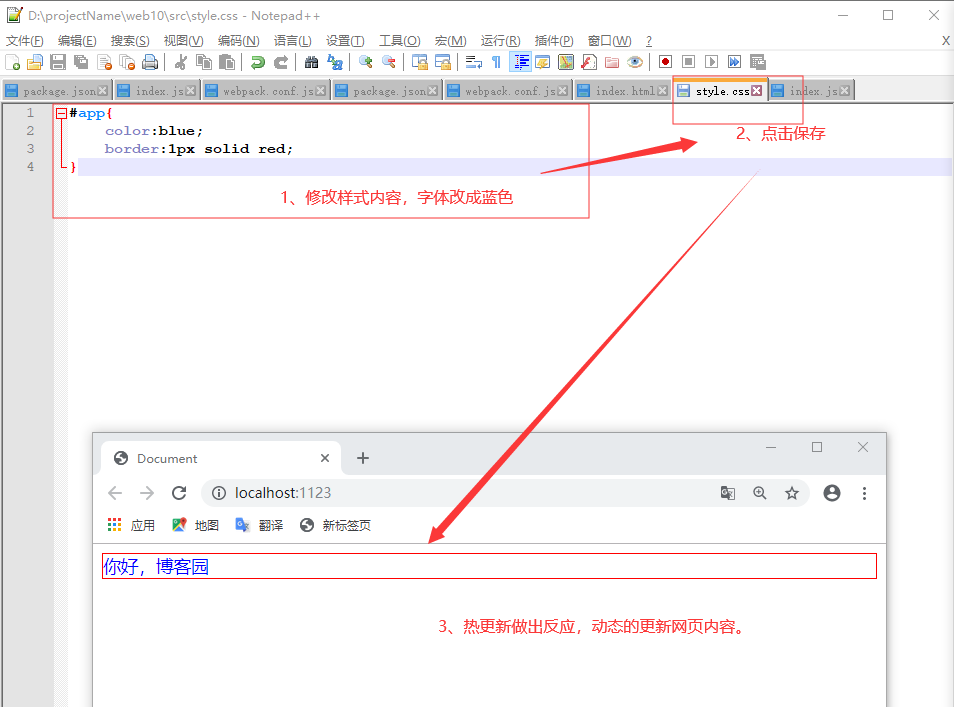
Task: Click the Zoom Out magnifier icon
Action: [388, 62]
